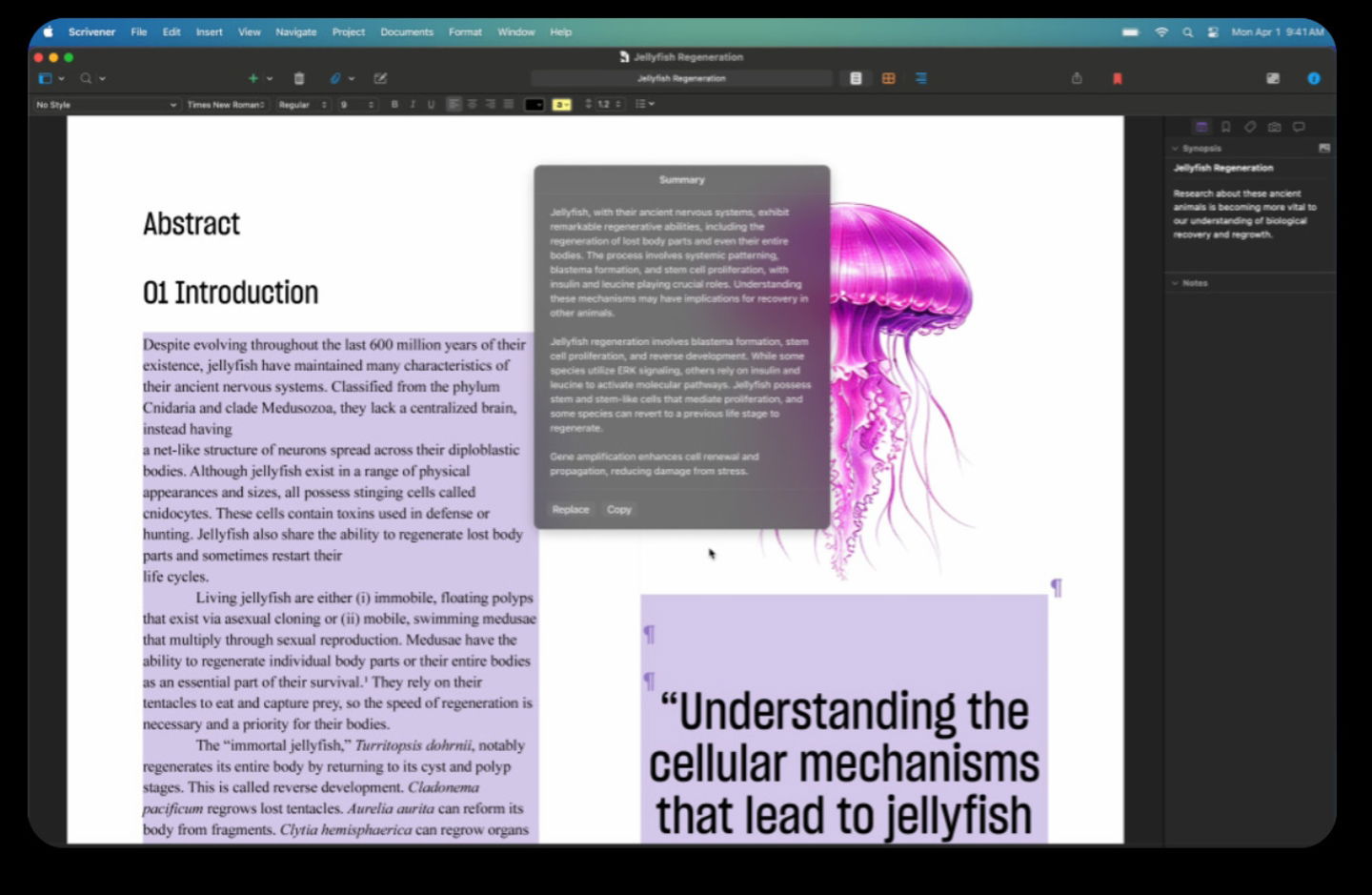Click the search magnifier in toolbar

(x=86, y=78)
